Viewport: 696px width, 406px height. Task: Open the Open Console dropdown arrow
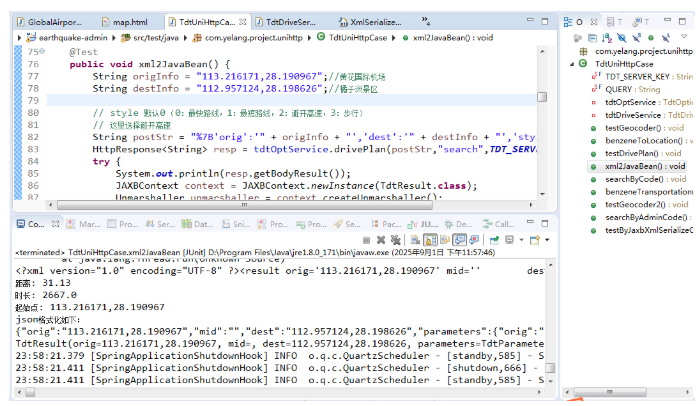(x=547, y=240)
